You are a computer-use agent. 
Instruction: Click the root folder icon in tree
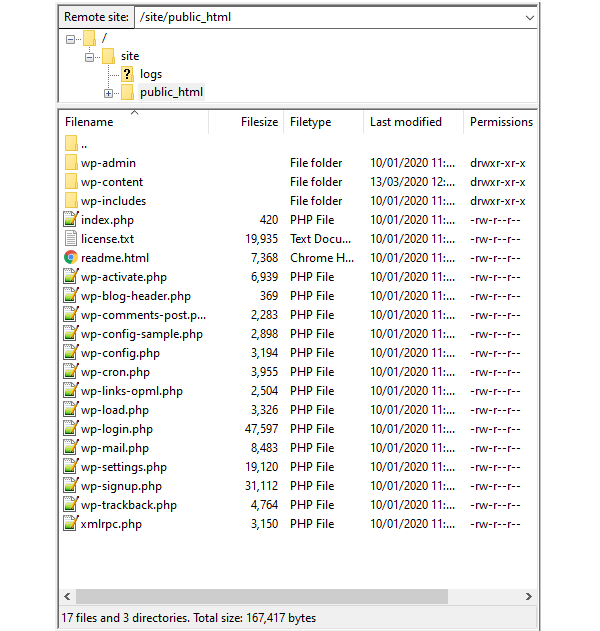(89, 38)
